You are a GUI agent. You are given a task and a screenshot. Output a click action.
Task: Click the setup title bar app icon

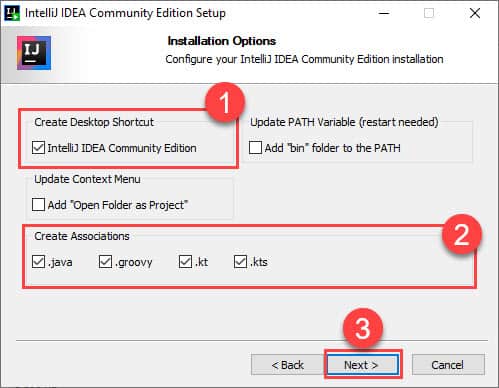(12, 13)
